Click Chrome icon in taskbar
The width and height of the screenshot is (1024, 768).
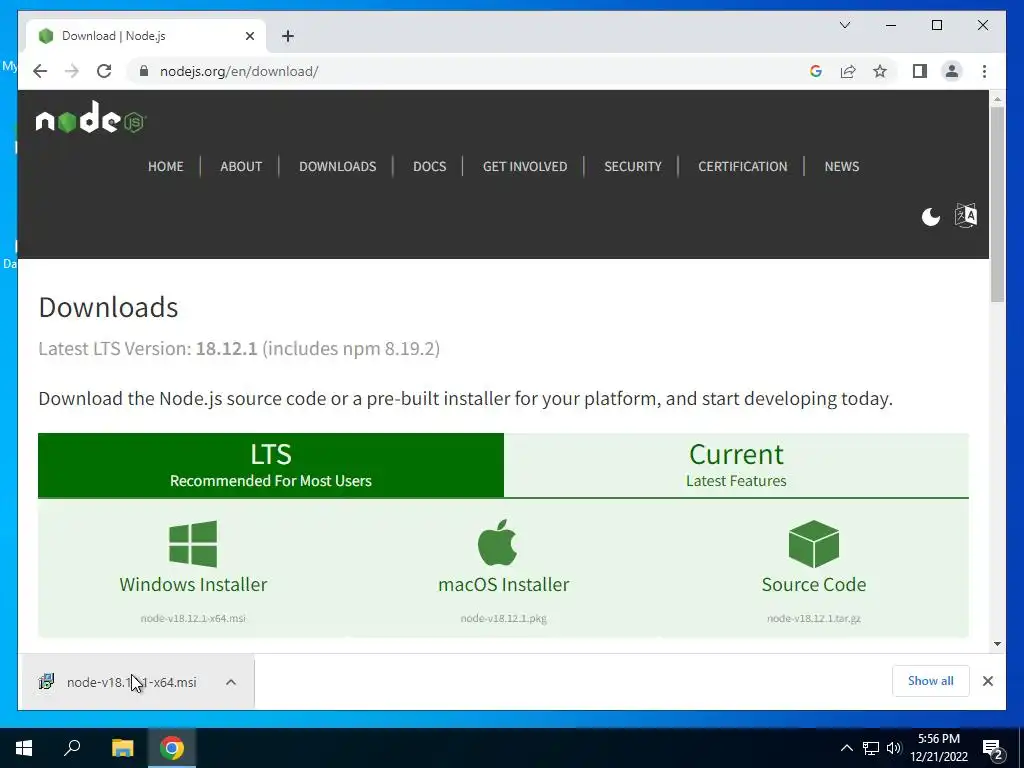coord(172,748)
